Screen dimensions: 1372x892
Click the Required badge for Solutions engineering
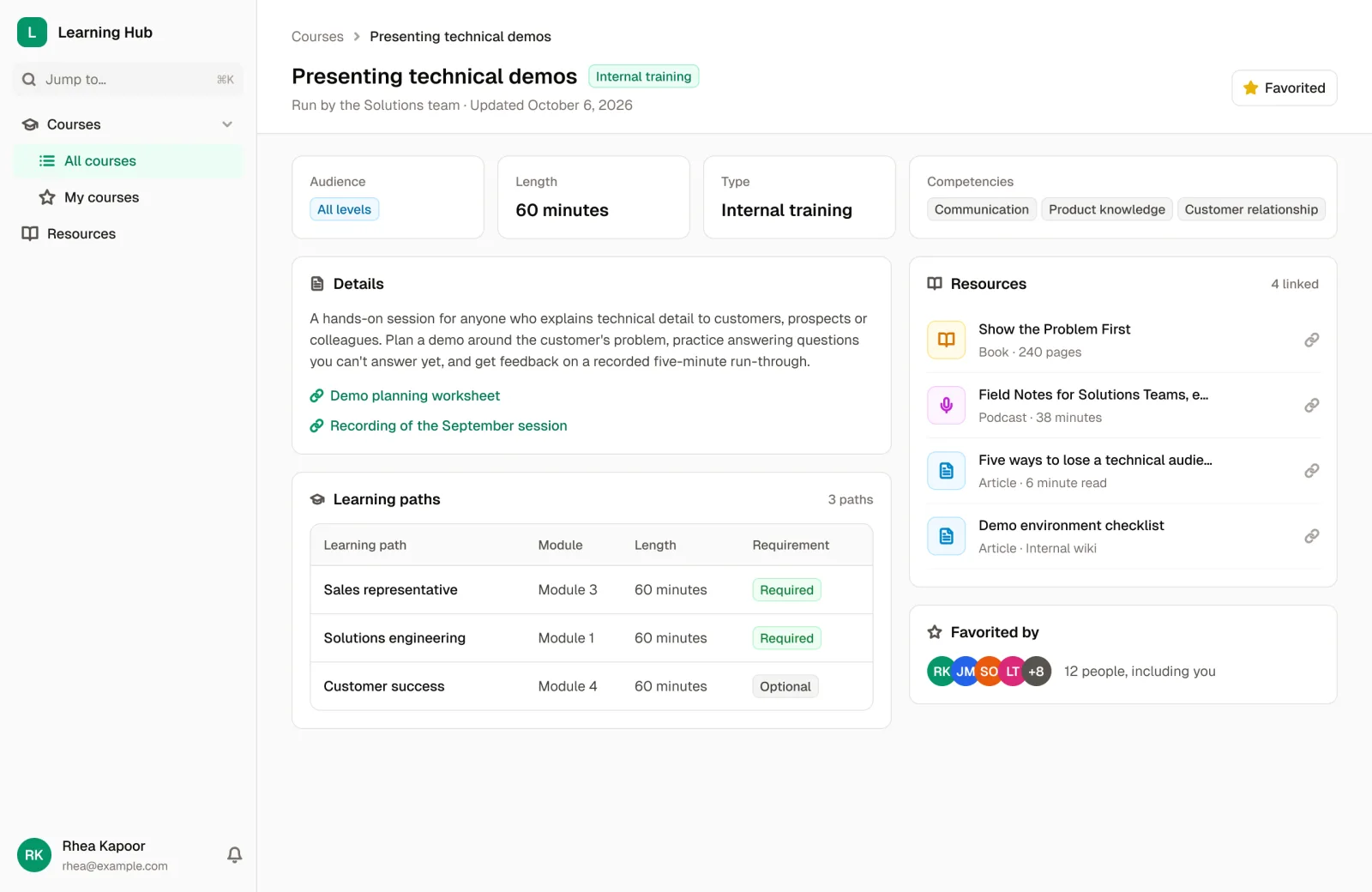click(786, 638)
